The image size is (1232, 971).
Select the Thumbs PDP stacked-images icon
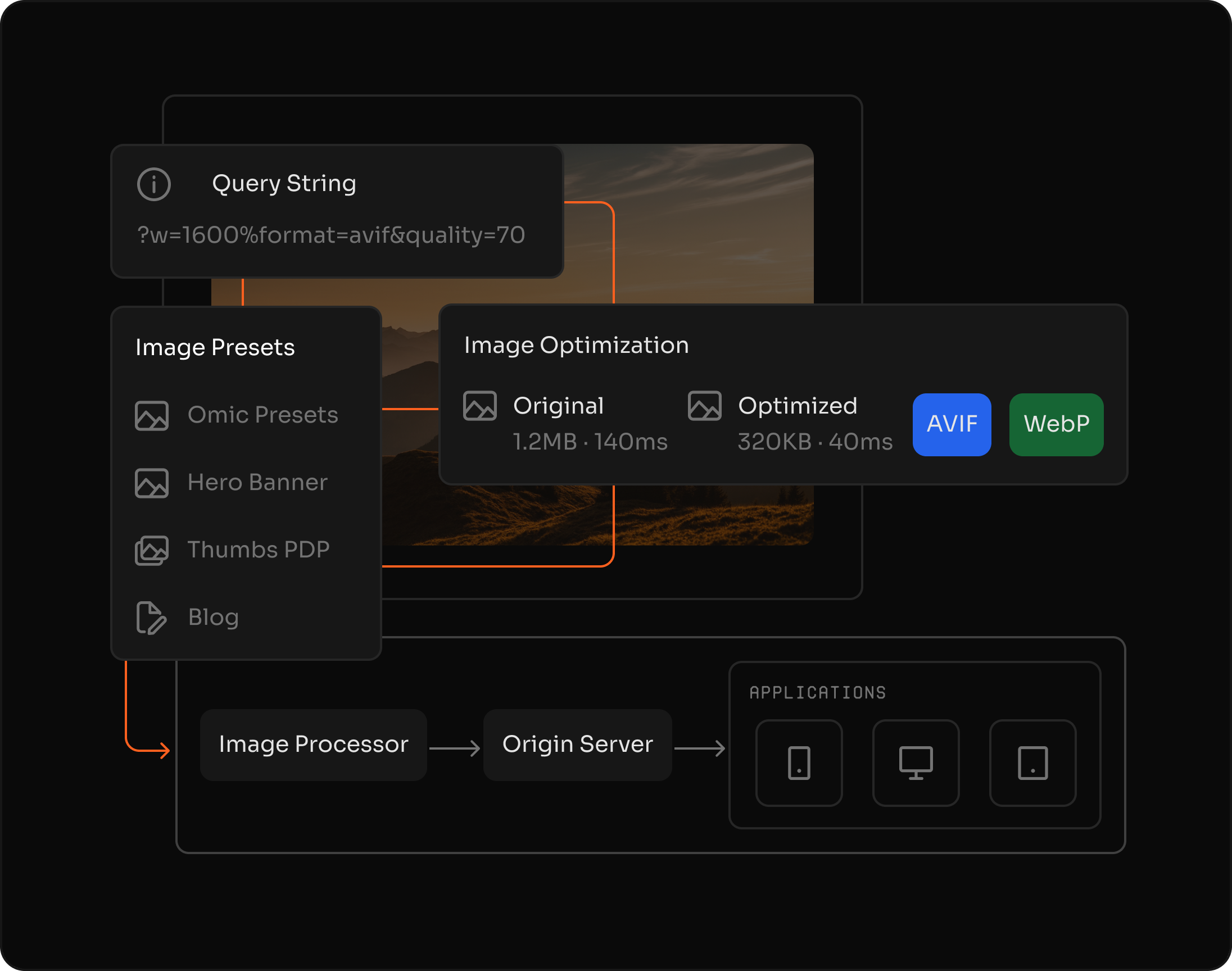click(x=152, y=550)
